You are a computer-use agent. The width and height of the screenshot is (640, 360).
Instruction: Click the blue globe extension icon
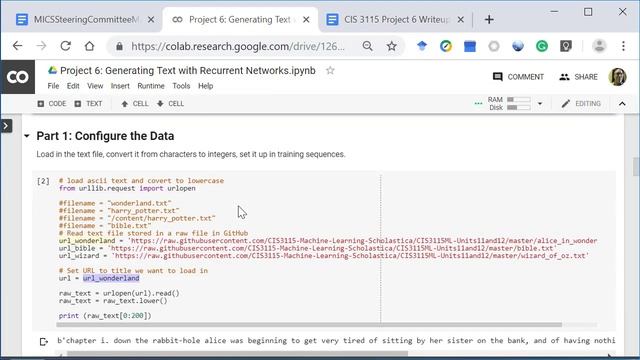coord(518,46)
